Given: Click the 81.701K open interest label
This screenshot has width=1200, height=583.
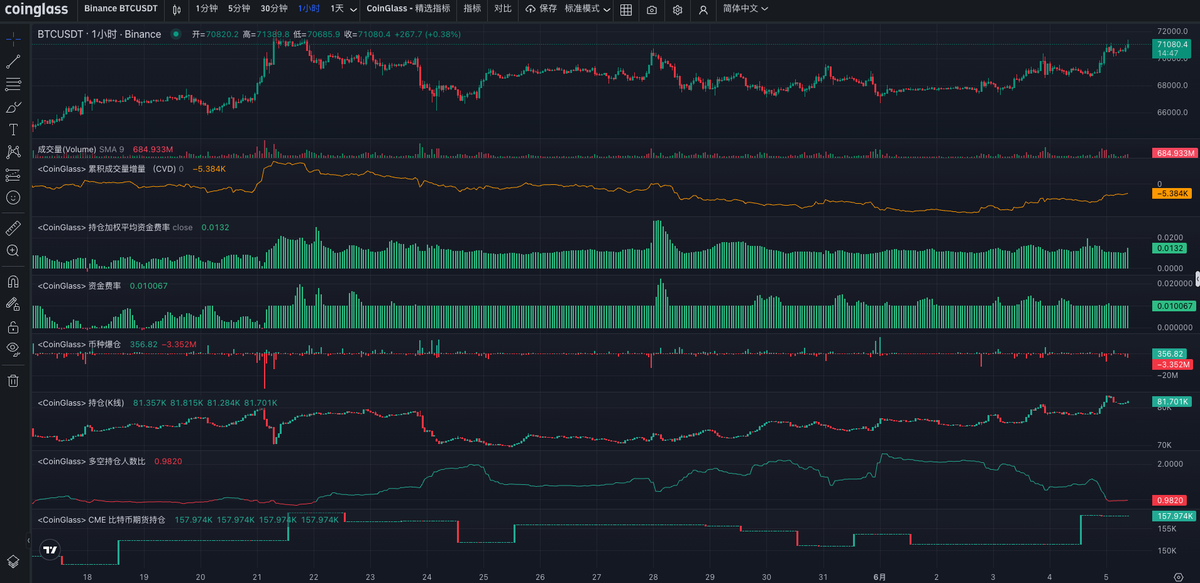Looking at the screenshot, I should point(1173,402).
